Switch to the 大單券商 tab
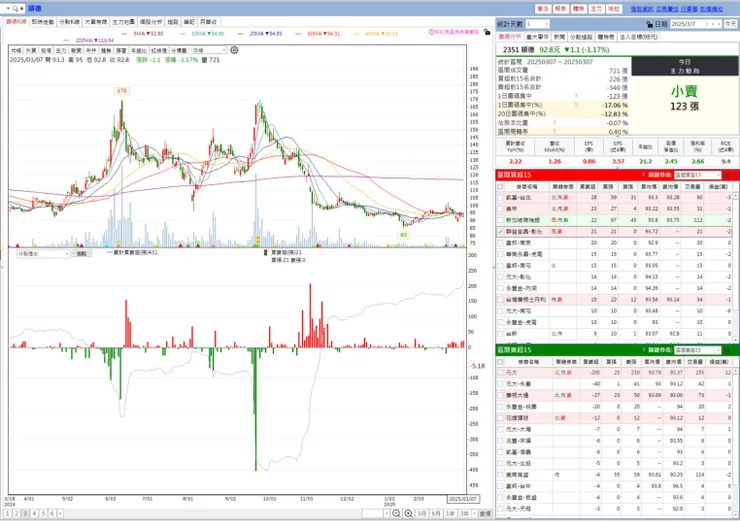 [96, 22]
